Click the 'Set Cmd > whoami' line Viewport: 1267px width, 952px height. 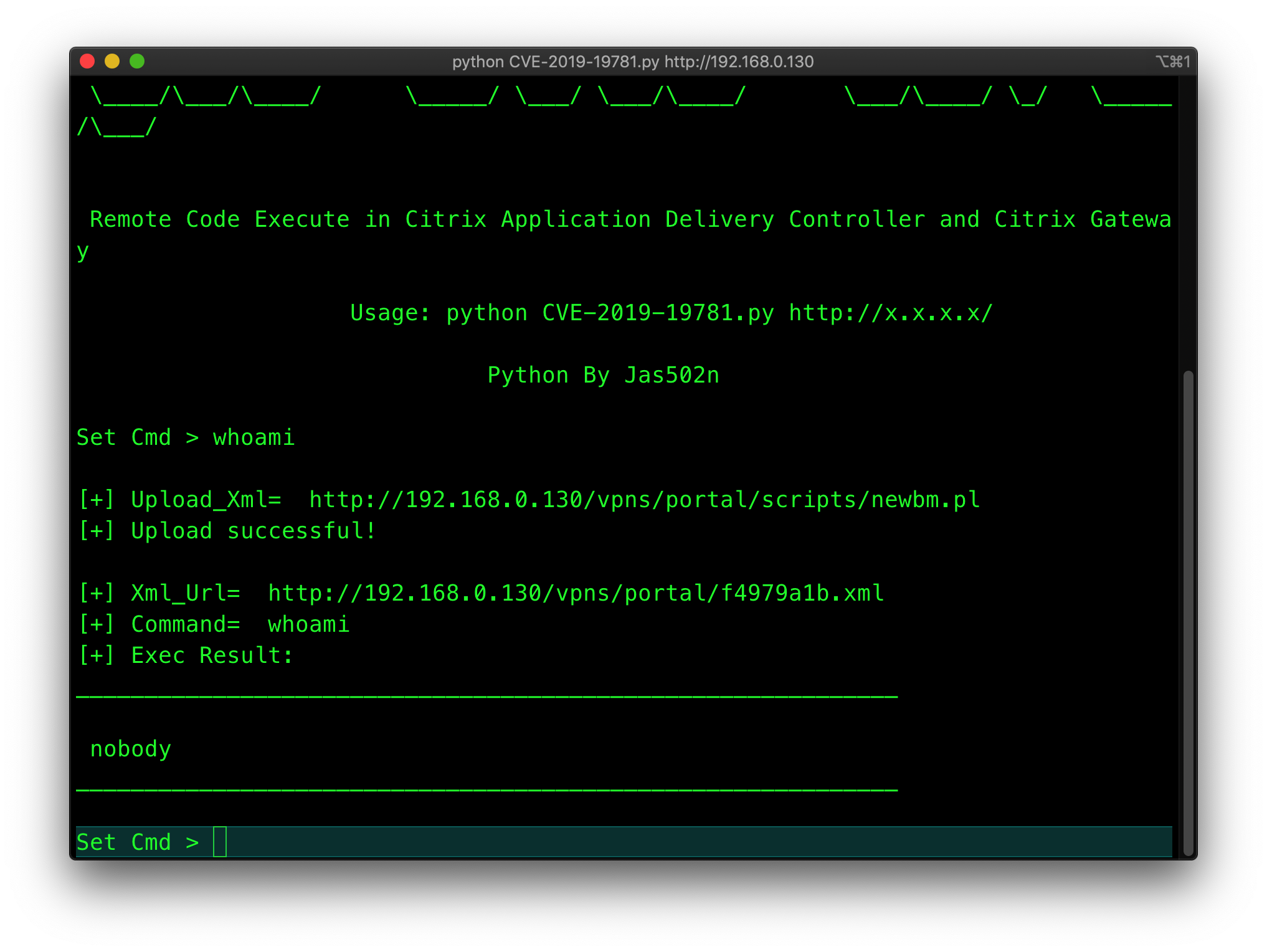tap(186, 437)
